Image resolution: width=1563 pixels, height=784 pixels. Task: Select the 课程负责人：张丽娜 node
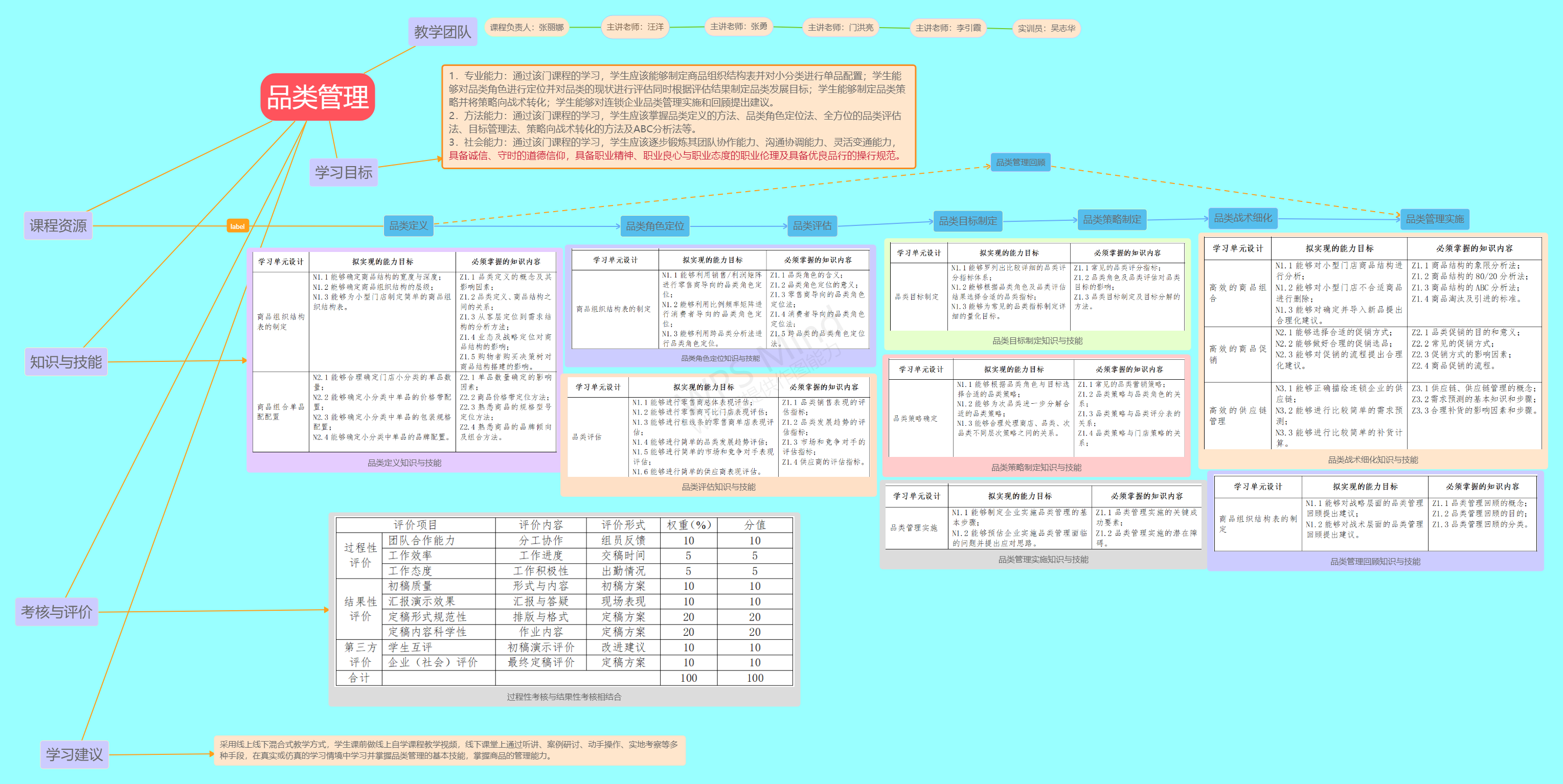(527, 27)
